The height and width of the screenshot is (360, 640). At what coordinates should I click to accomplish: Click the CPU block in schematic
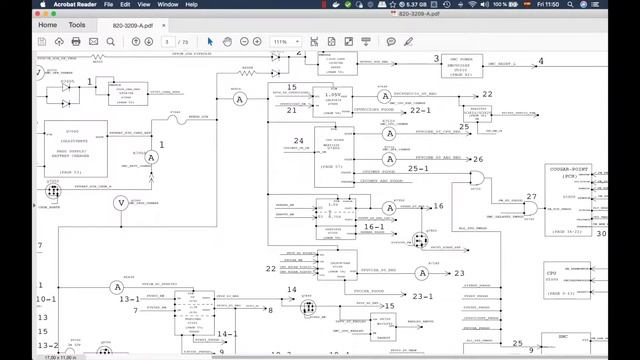(567, 280)
